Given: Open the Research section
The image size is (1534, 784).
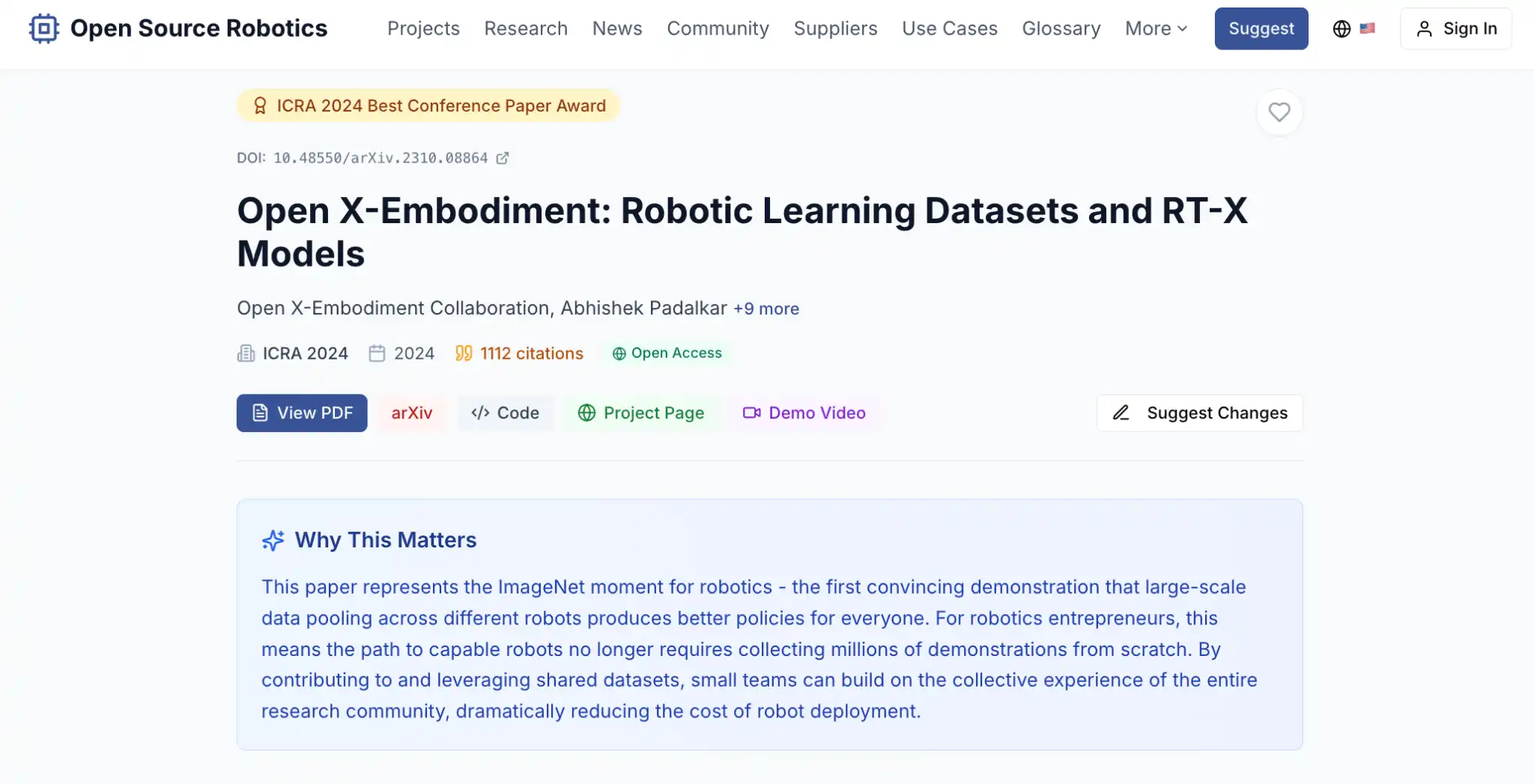Looking at the screenshot, I should (x=526, y=28).
